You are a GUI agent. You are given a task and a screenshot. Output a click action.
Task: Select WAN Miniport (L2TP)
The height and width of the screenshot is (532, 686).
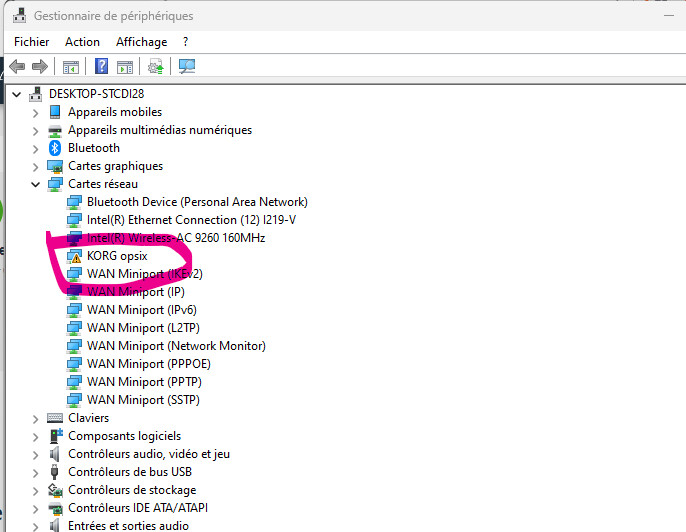(144, 328)
